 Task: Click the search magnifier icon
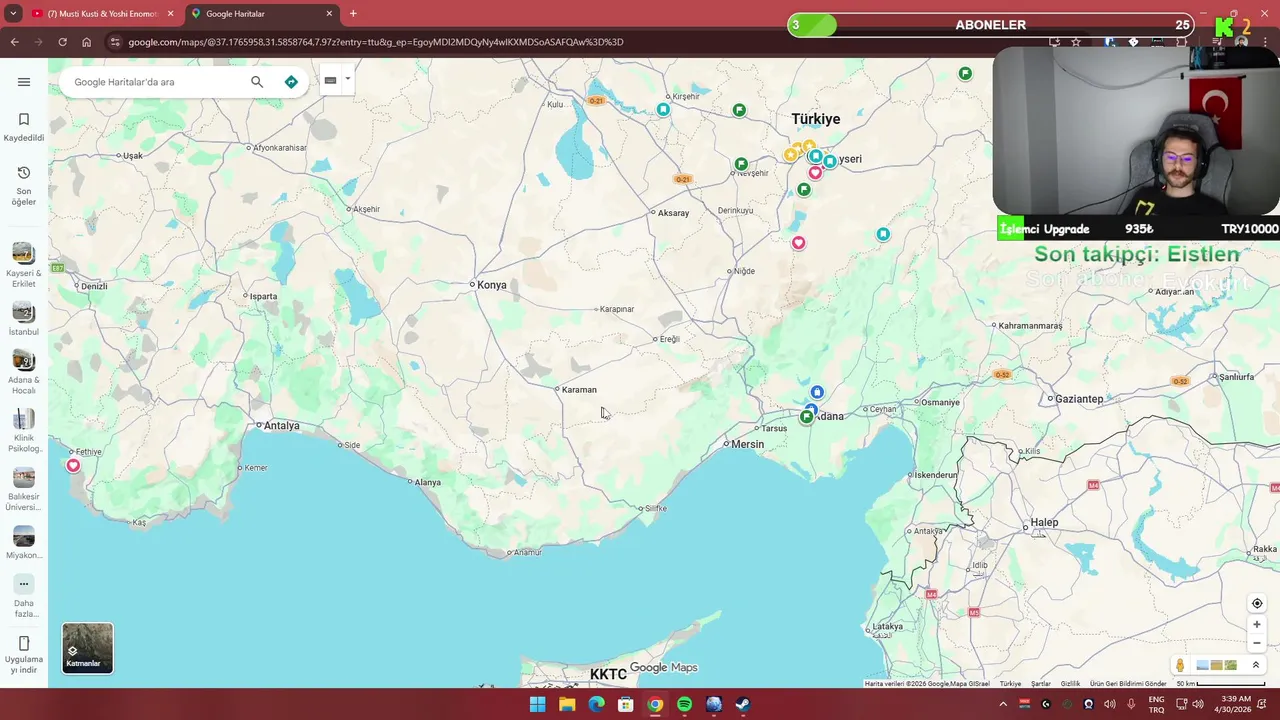tap(257, 82)
